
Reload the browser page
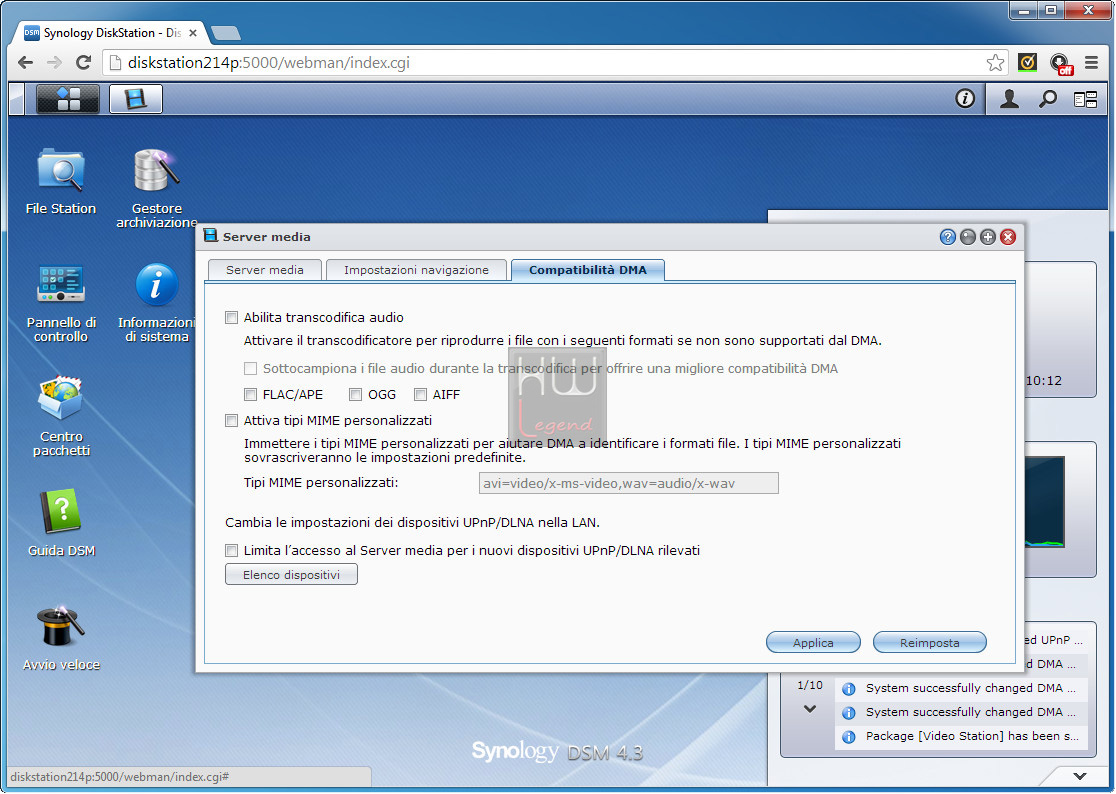[x=83, y=63]
